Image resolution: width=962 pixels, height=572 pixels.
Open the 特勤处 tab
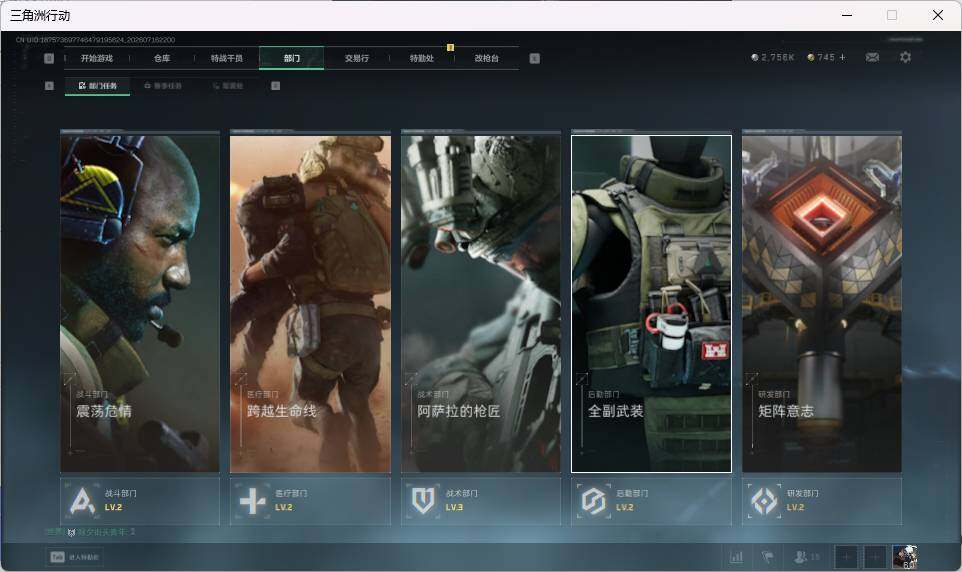point(421,58)
